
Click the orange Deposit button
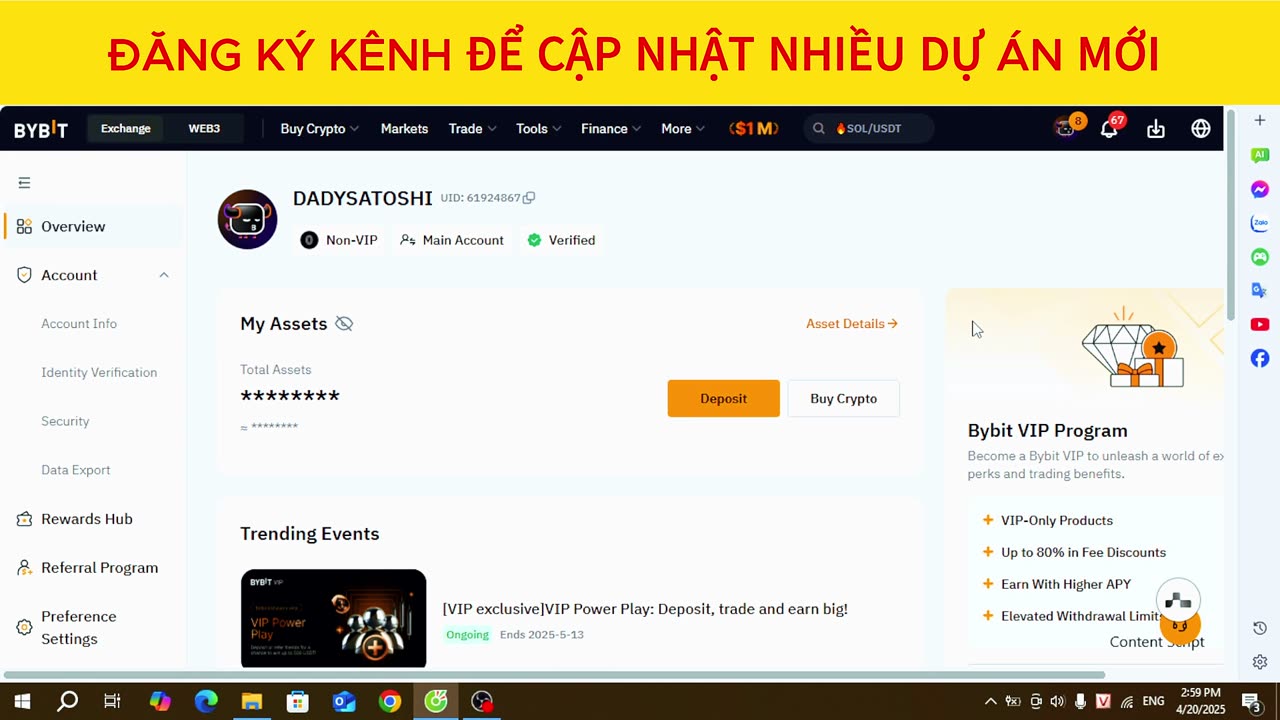[x=723, y=398]
